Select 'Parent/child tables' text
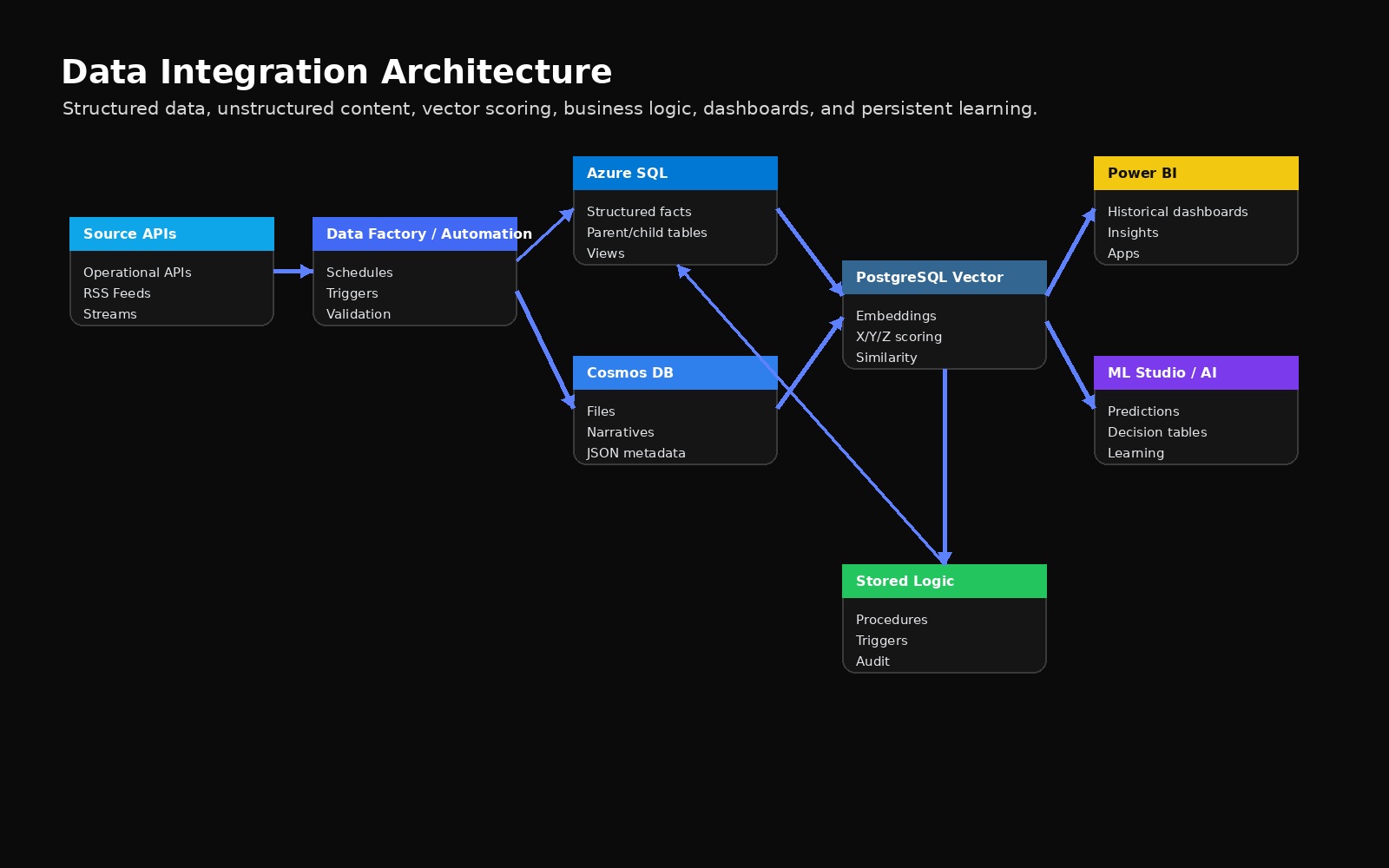Viewport: 1389px width, 868px height. point(647,233)
